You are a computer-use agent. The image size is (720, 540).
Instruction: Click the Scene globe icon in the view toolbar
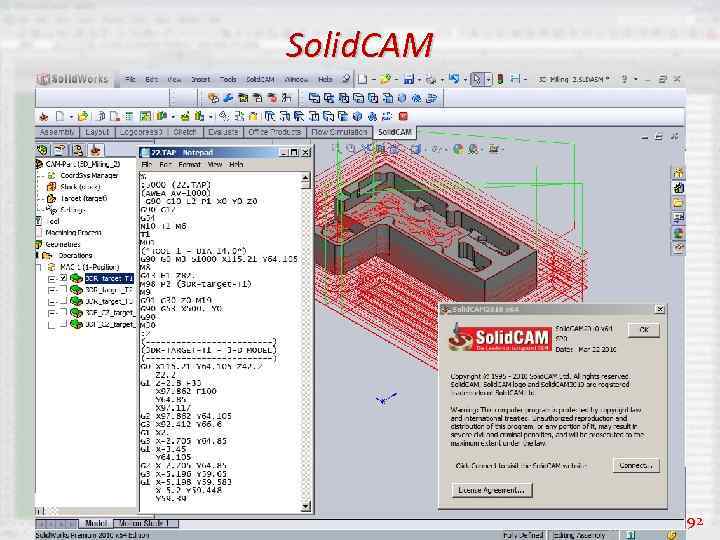click(x=473, y=149)
